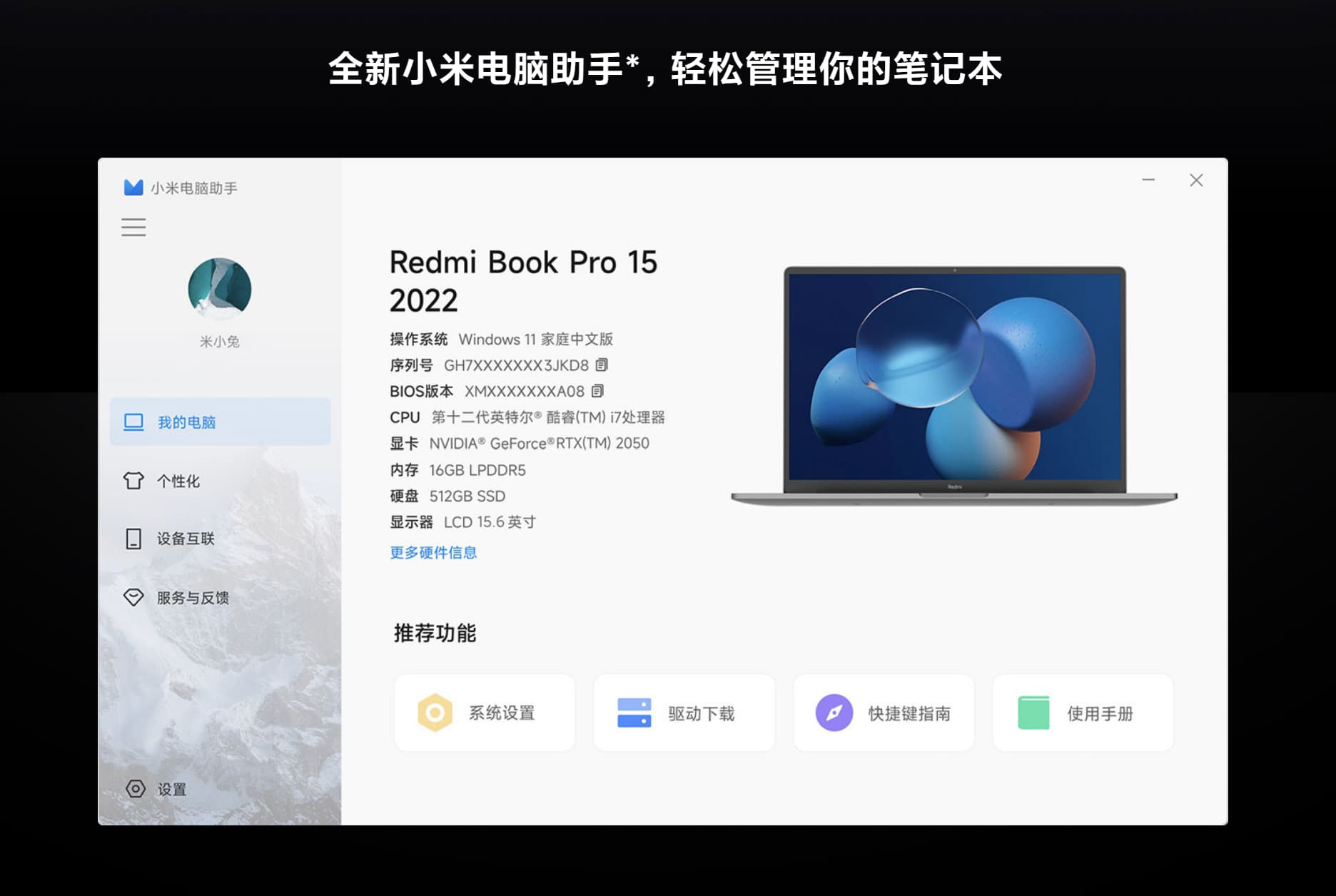Image resolution: width=1336 pixels, height=896 pixels.
Task: Open the 个性化 sidebar section
Action: pos(220,481)
